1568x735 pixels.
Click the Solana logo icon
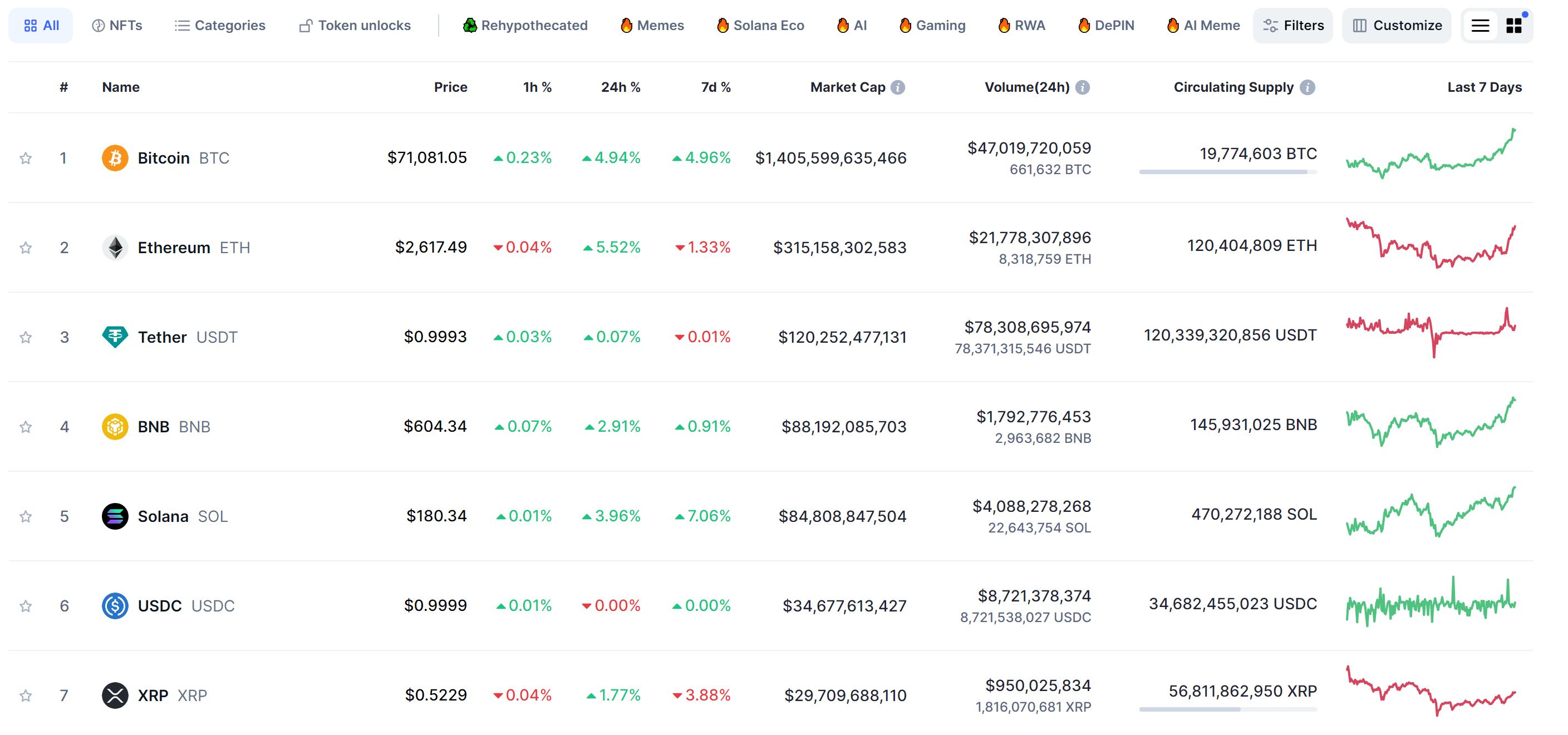(115, 516)
